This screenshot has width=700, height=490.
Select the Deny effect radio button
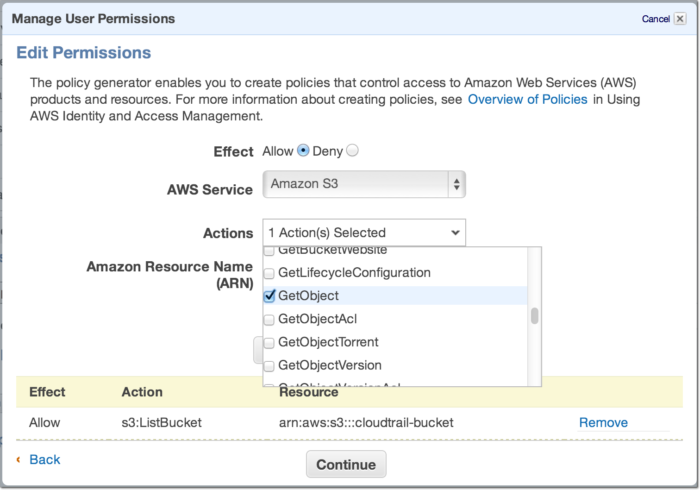pyautogui.click(x=352, y=151)
